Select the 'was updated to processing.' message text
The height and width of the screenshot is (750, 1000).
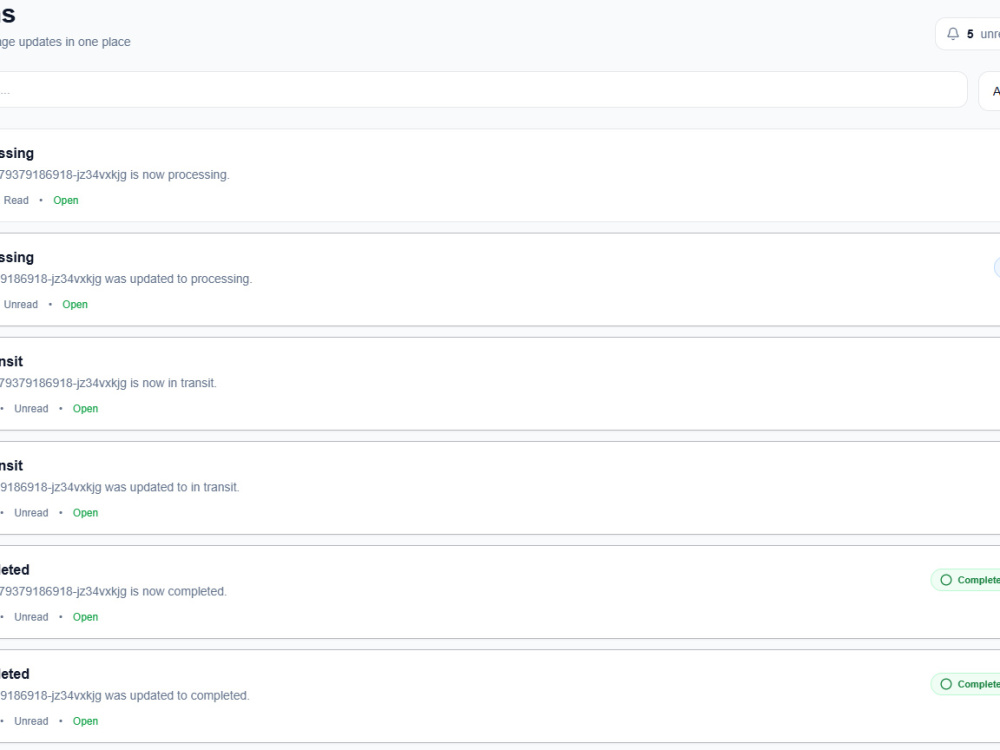[x=126, y=279]
